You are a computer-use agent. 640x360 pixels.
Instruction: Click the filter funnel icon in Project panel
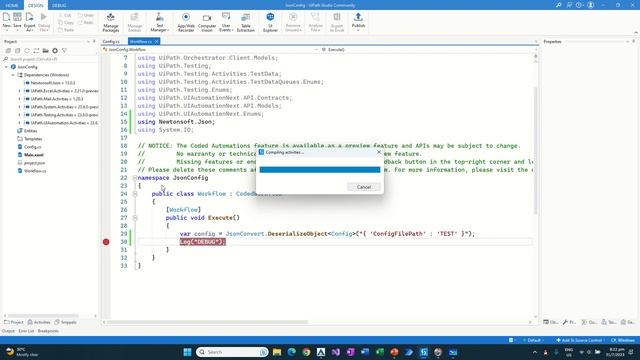(x=64, y=51)
